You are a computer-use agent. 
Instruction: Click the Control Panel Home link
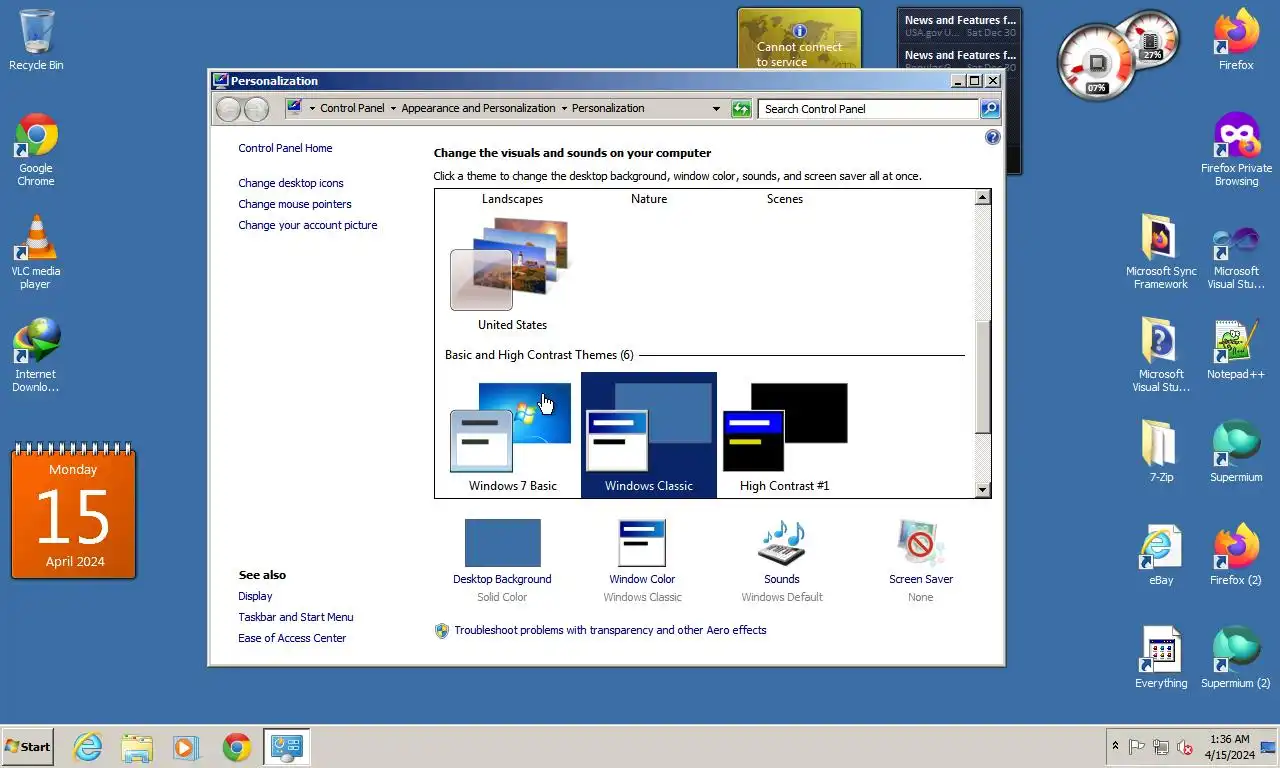pos(285,148)
